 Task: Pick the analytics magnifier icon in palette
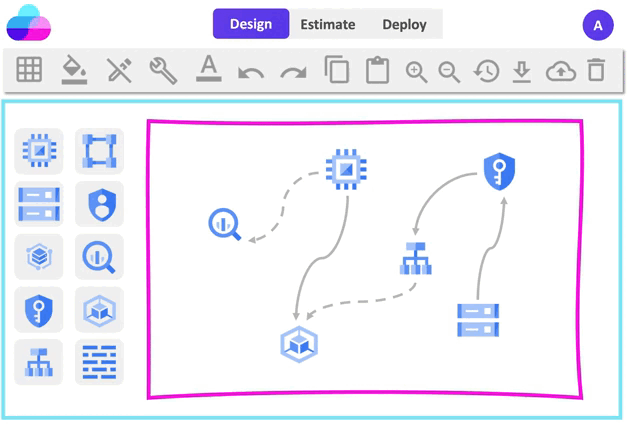(99, 256)
